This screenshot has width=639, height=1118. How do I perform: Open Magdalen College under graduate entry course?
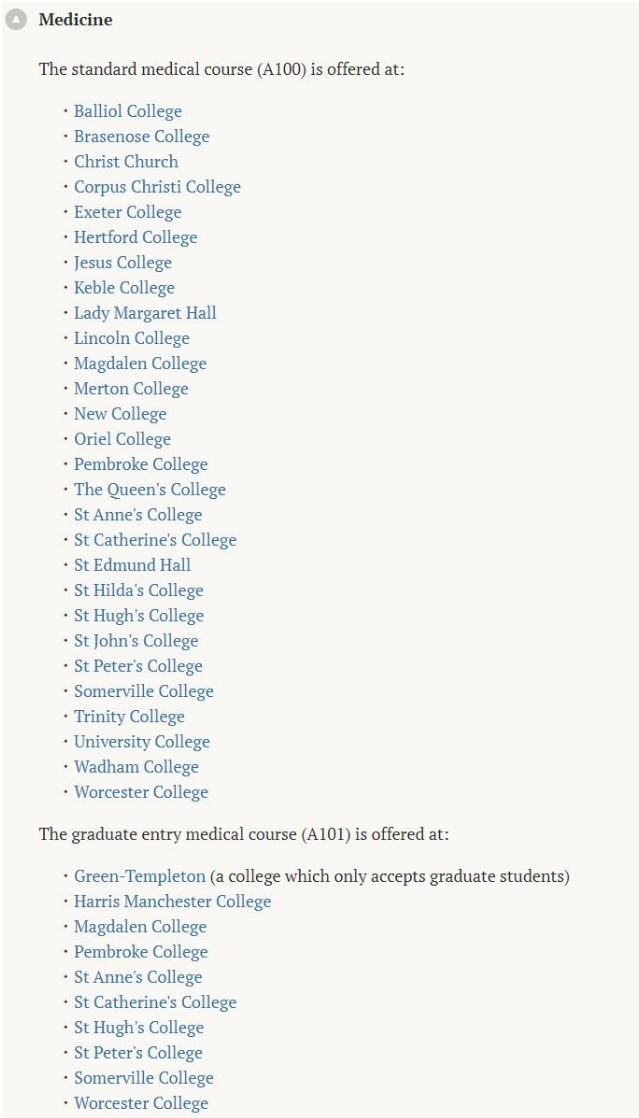(140, 927)
